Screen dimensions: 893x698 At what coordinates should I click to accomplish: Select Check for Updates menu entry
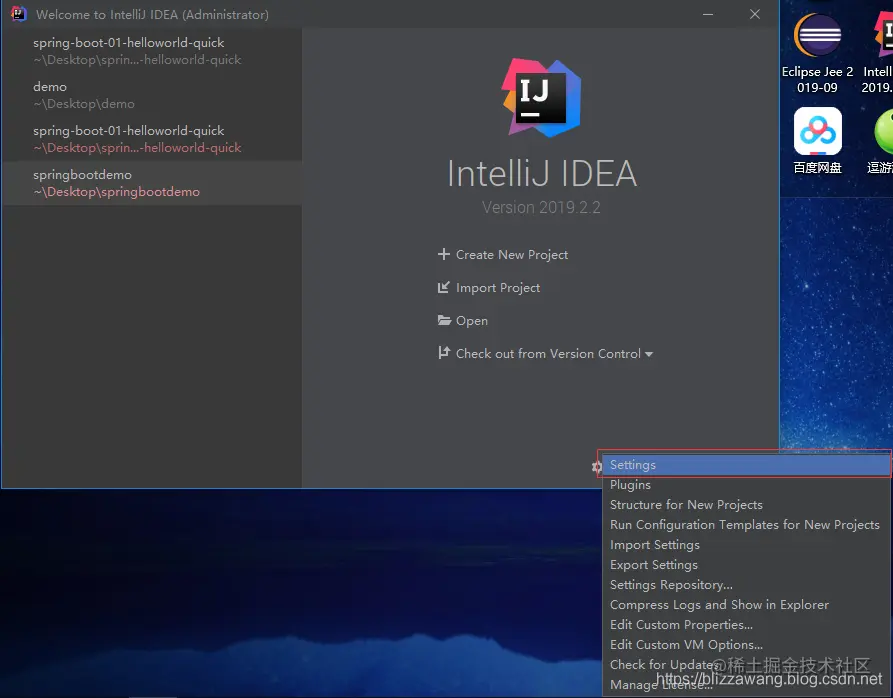pyautogui.click(x=746, y=664)
